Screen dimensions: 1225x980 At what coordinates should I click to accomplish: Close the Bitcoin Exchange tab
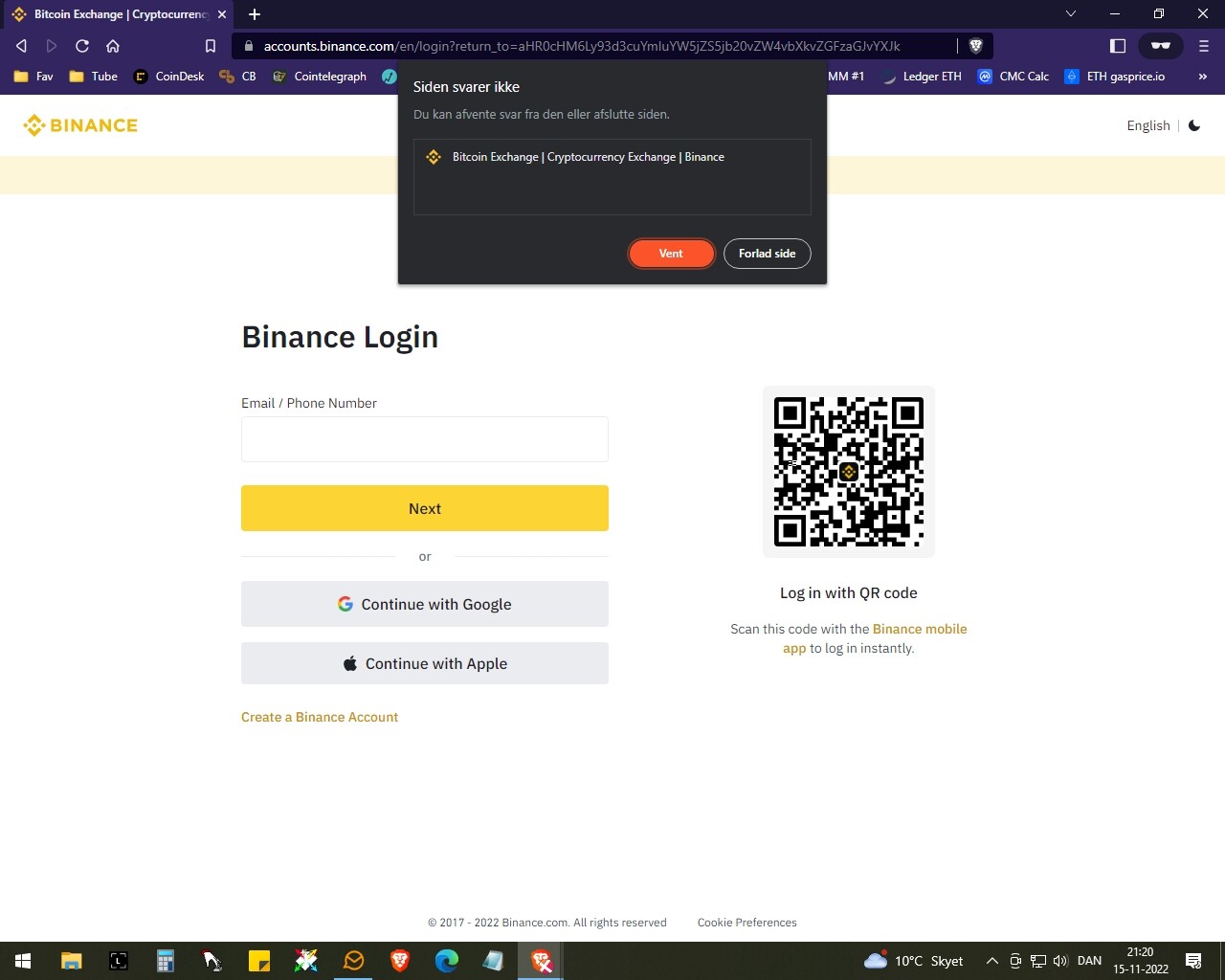pyautogui.click(x=222, y=14)
